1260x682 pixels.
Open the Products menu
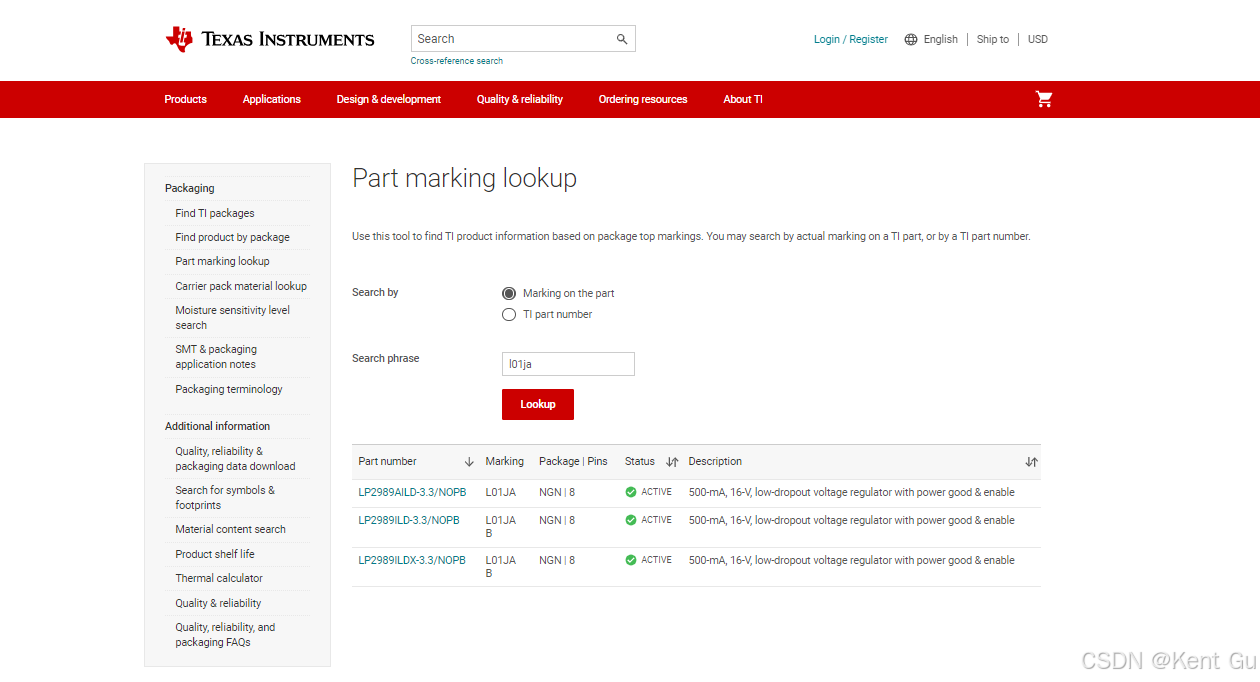tap(186, 99)
